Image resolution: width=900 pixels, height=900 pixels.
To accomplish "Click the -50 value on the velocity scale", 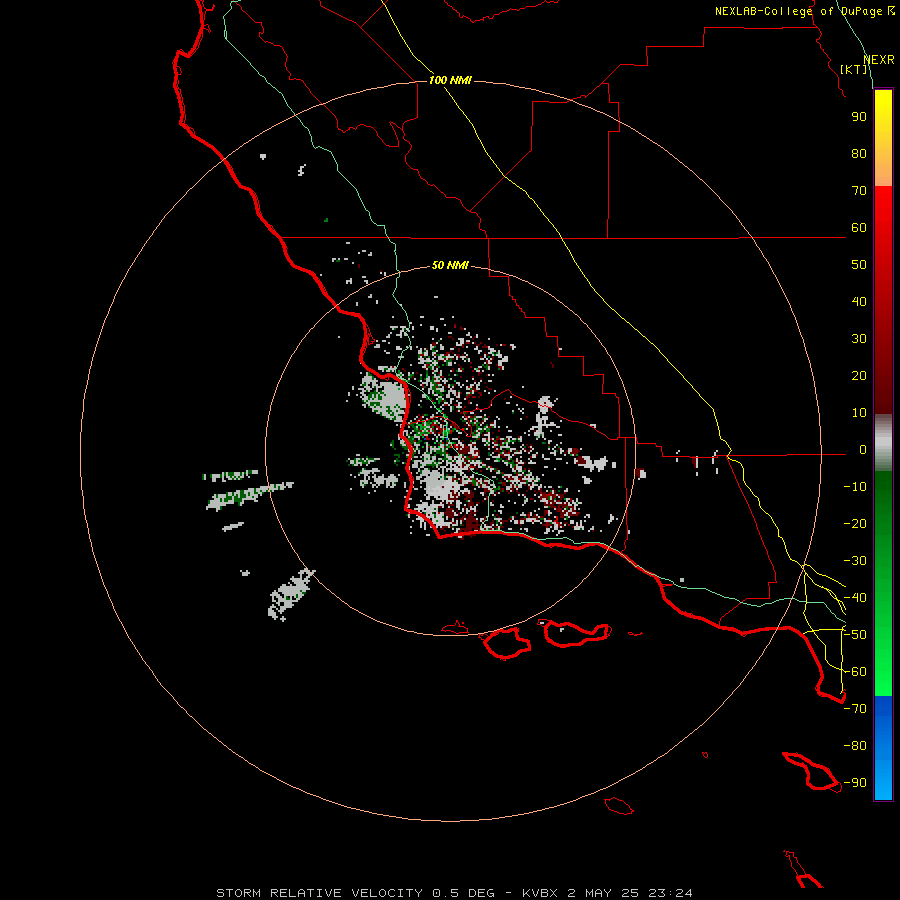I will coord(855,635).
